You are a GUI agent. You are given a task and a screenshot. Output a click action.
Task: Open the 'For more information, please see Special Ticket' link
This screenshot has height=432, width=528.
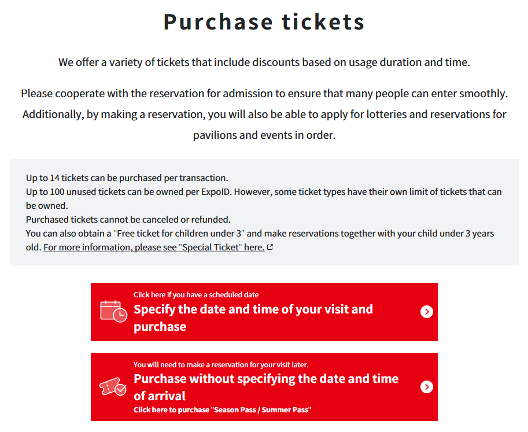click(x=154, y=247)
